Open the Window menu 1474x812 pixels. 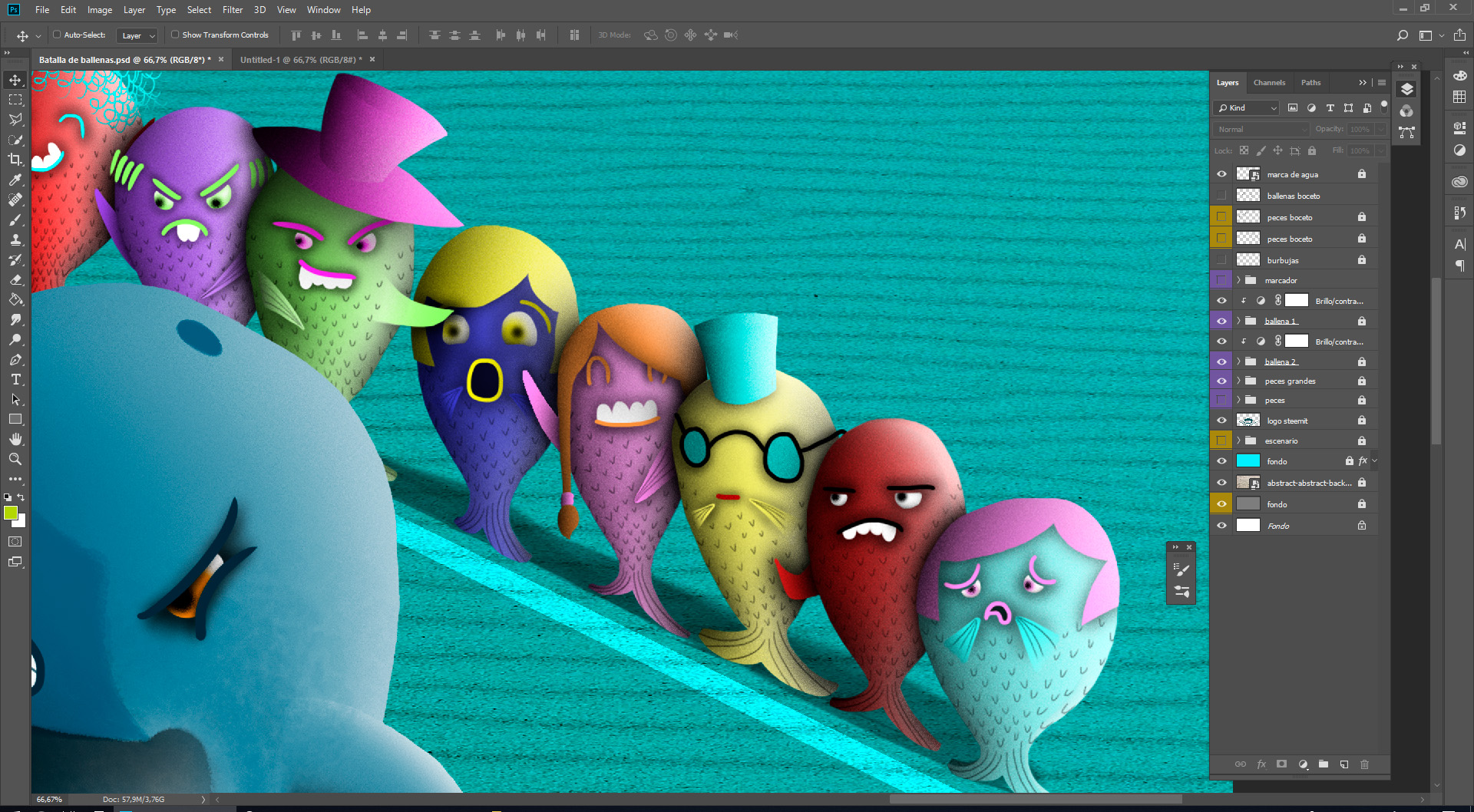pos(324,10)
